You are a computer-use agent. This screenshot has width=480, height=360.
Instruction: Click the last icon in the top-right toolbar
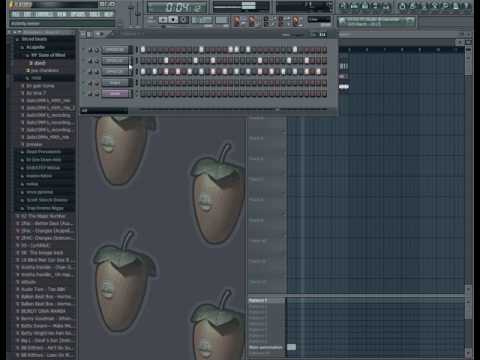tap(466, 6)
